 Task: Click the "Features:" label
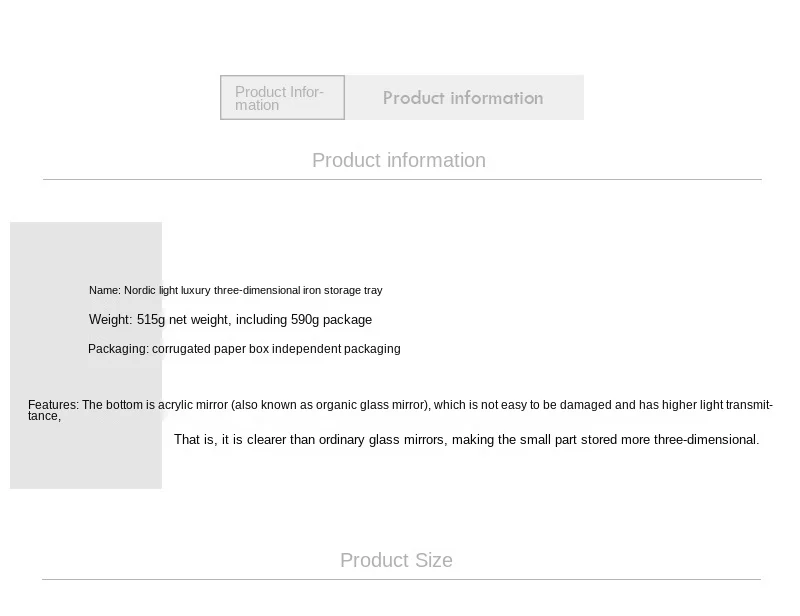tap(53, 405)
